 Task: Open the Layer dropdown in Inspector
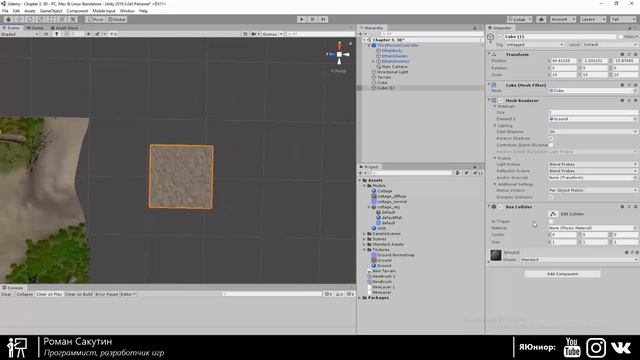610,44
